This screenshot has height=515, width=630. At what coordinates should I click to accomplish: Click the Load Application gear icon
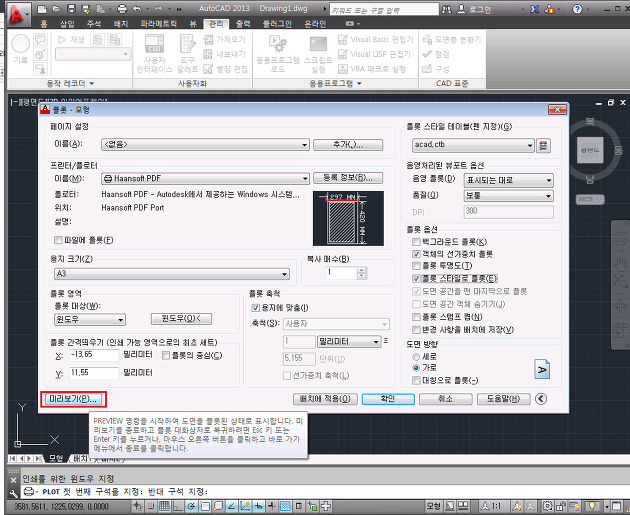[x=278, y=44]
